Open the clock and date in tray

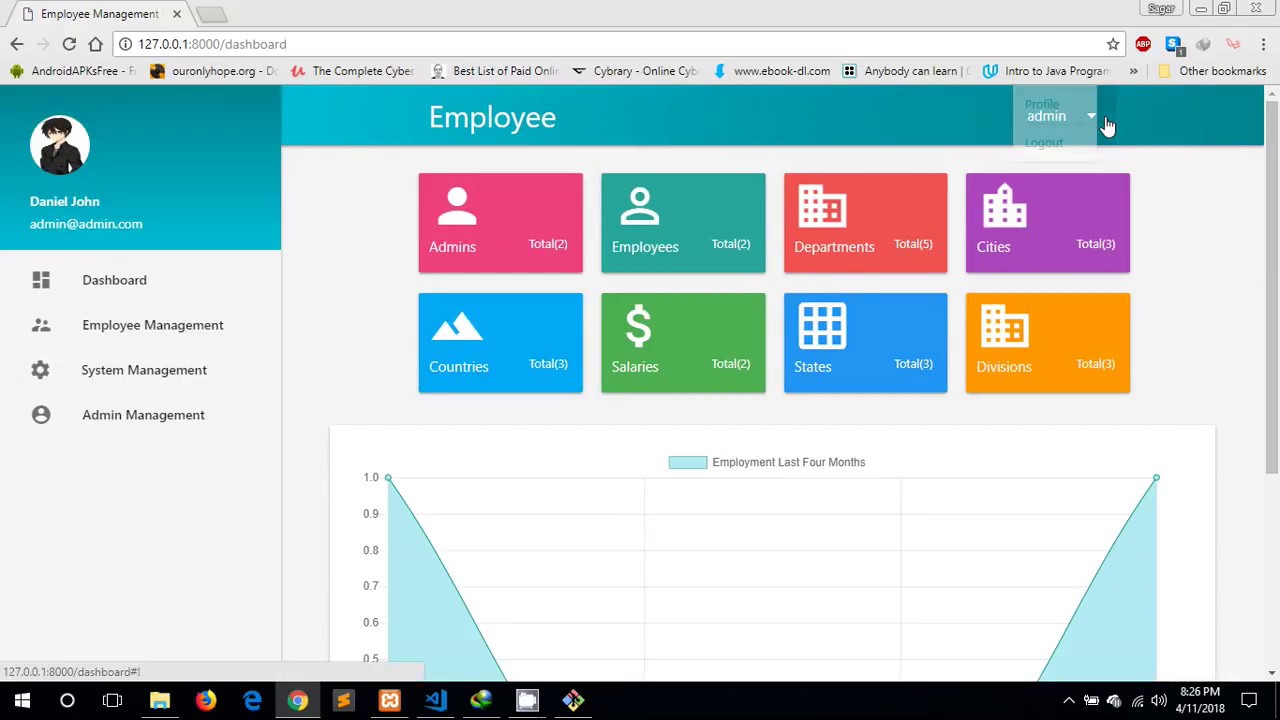click(x=1200, y=700)
